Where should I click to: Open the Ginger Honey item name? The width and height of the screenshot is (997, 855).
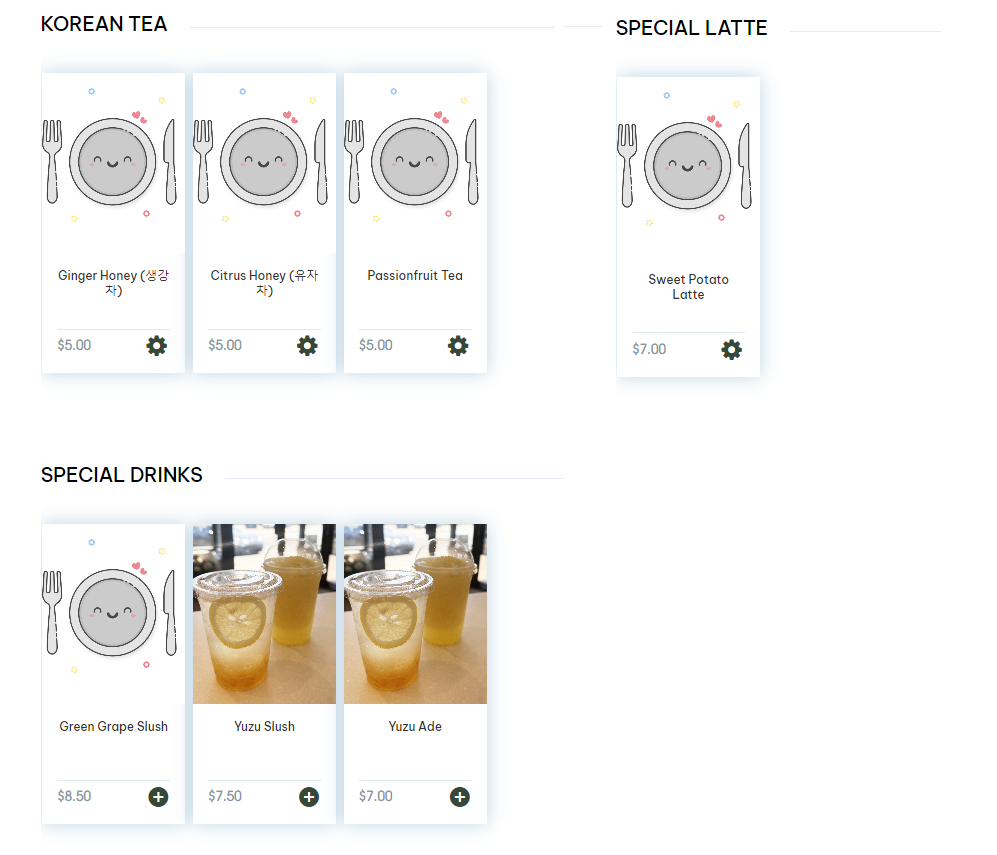point(113,283)
